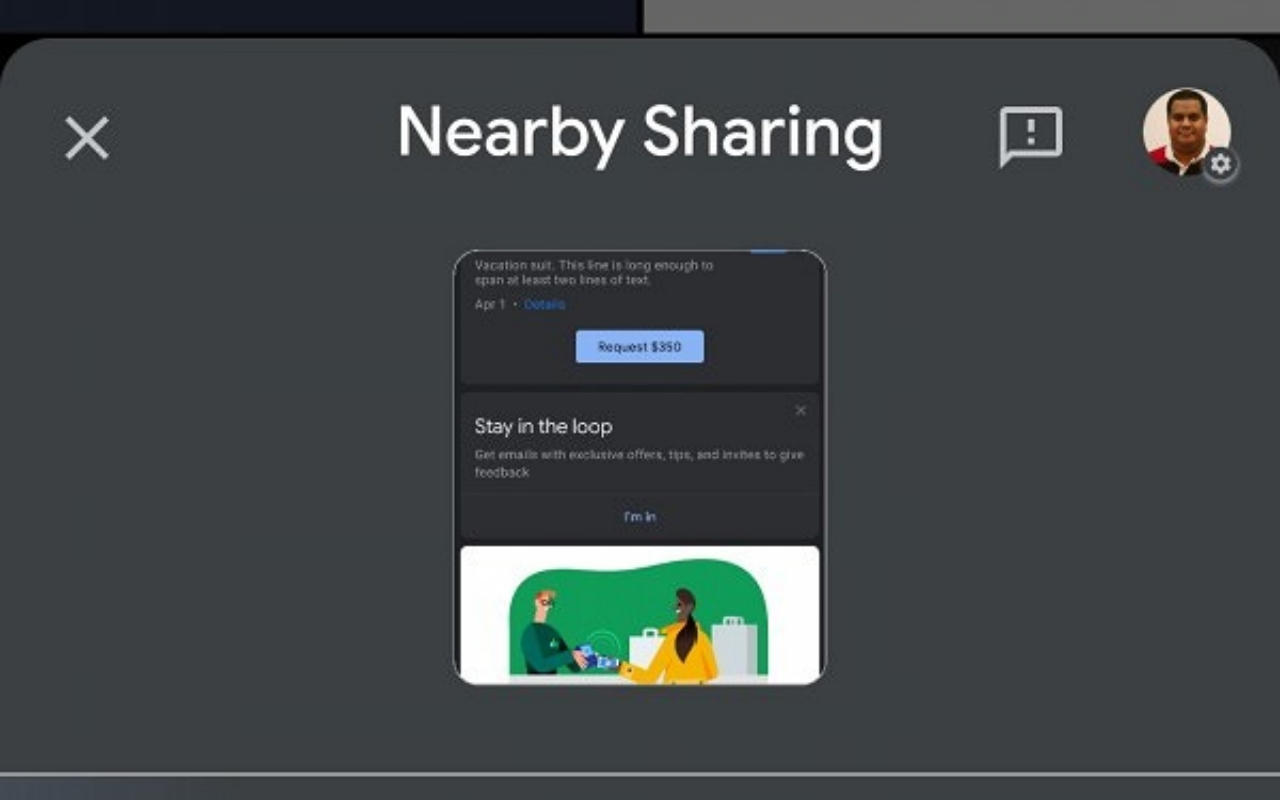Select the Stay in the loop heading
Viewport: 1280px width, 800px height.
pyautogui.click(x=543, y=426)
